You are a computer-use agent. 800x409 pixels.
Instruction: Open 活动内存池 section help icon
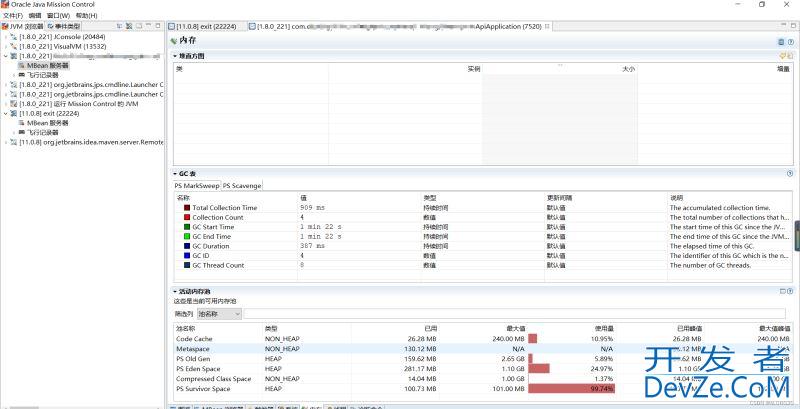click(x=790, y=291)
